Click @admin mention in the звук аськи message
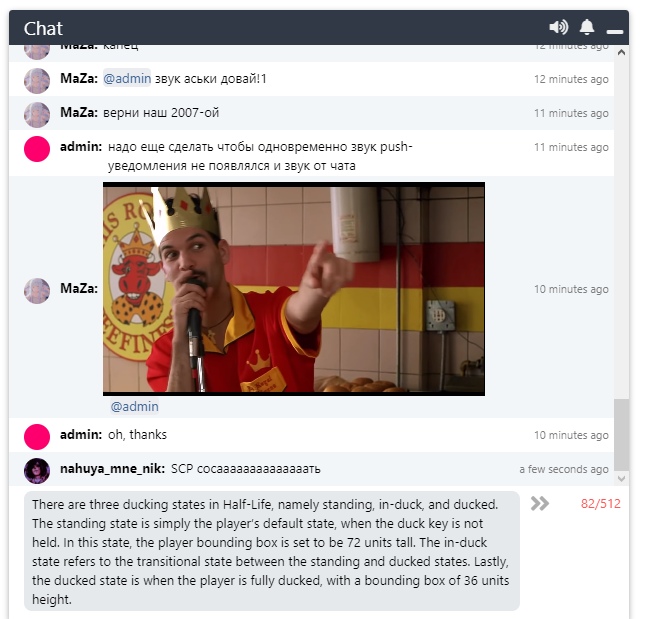 click(x=127, y=78)
